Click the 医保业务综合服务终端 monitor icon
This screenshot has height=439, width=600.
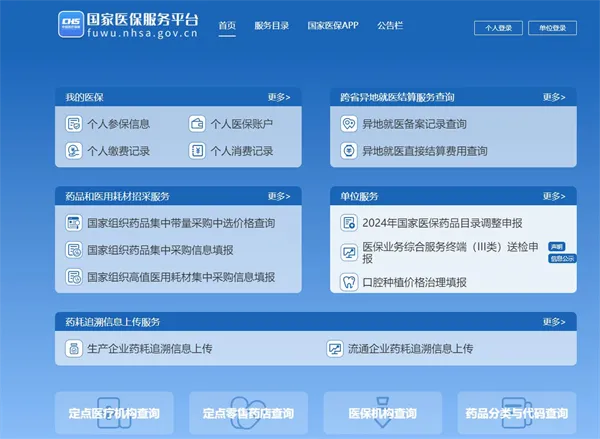(349, 253)
